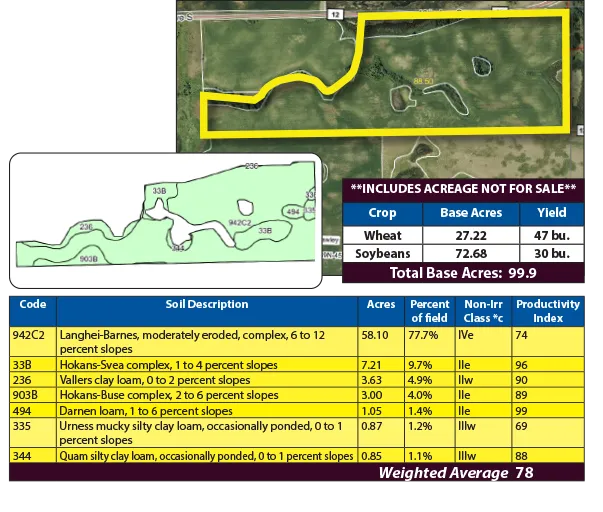Select the Vallers clay loam row
Image resolution: width=603 pixels, height=512 pixels.
click(207, 380)
